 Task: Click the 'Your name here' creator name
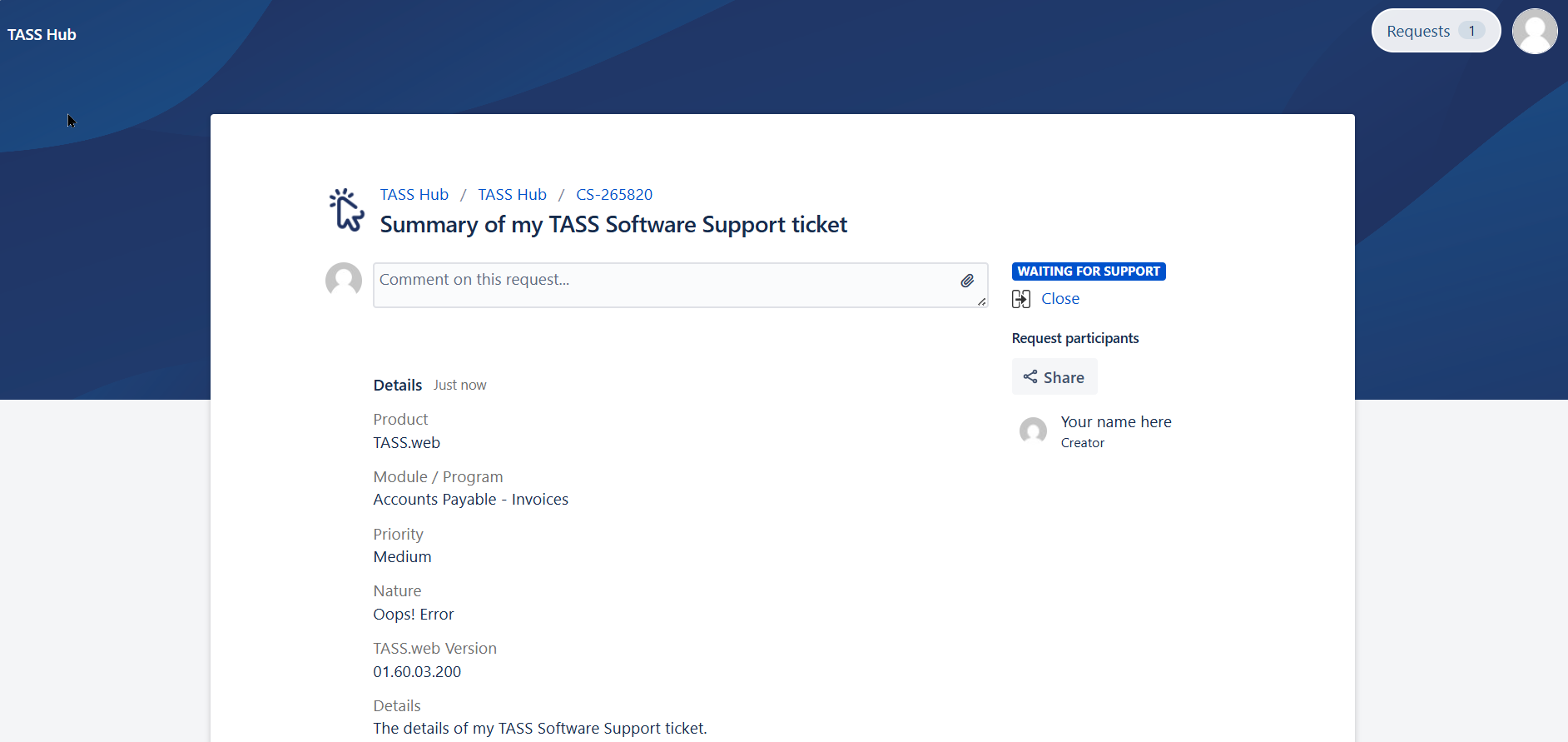(x=1116, y=422)
